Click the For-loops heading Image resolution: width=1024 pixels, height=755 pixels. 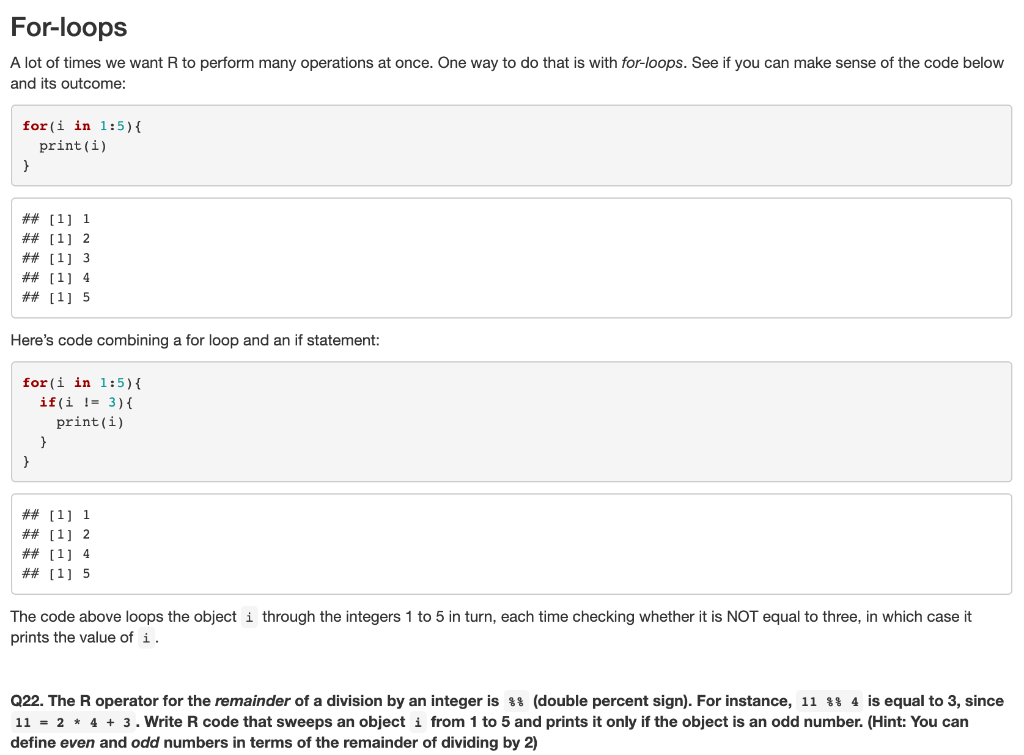pos(69,27)
